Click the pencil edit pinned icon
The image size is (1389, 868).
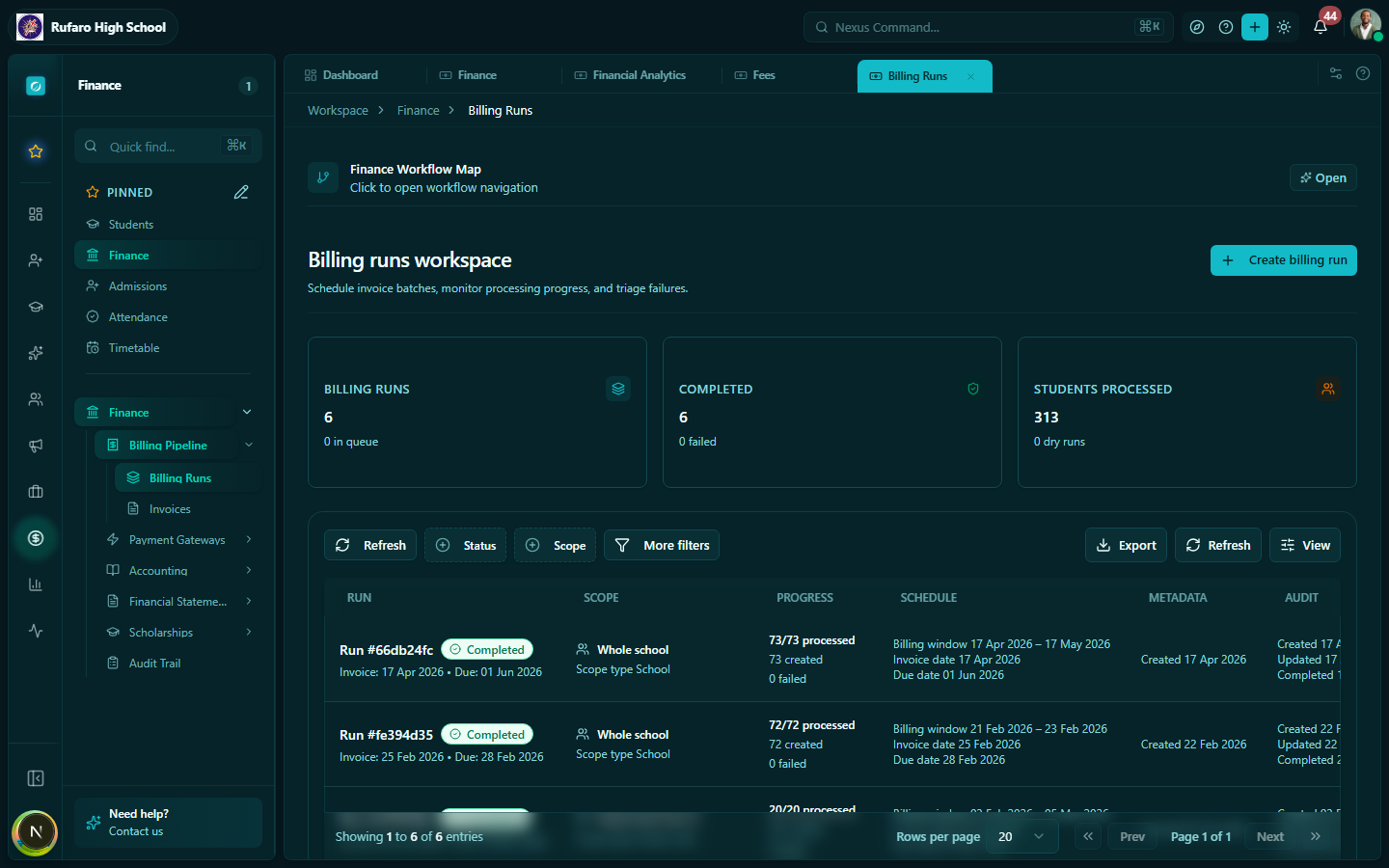pos(241,192)
